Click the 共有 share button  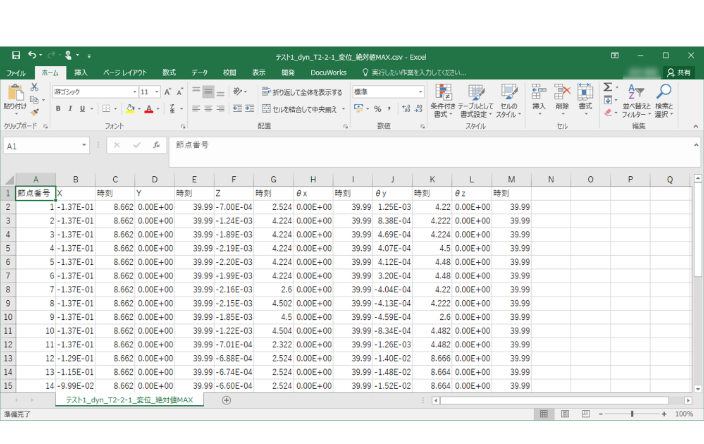click(679, 73)
